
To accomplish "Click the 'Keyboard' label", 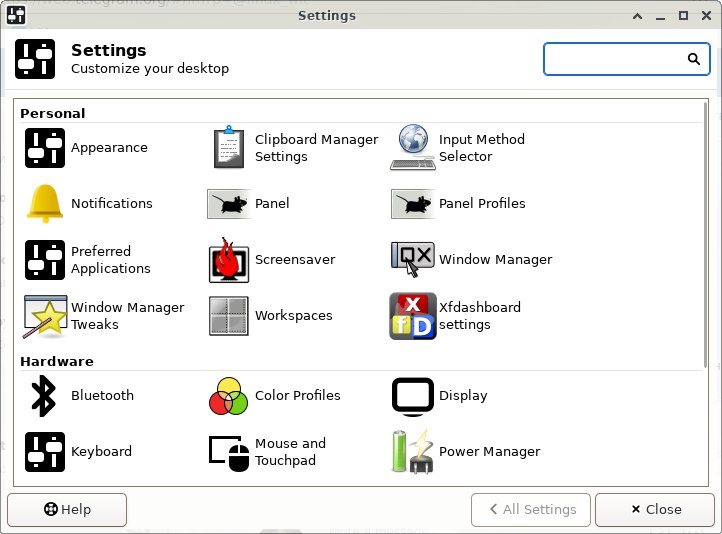I will tap(101, 452).
